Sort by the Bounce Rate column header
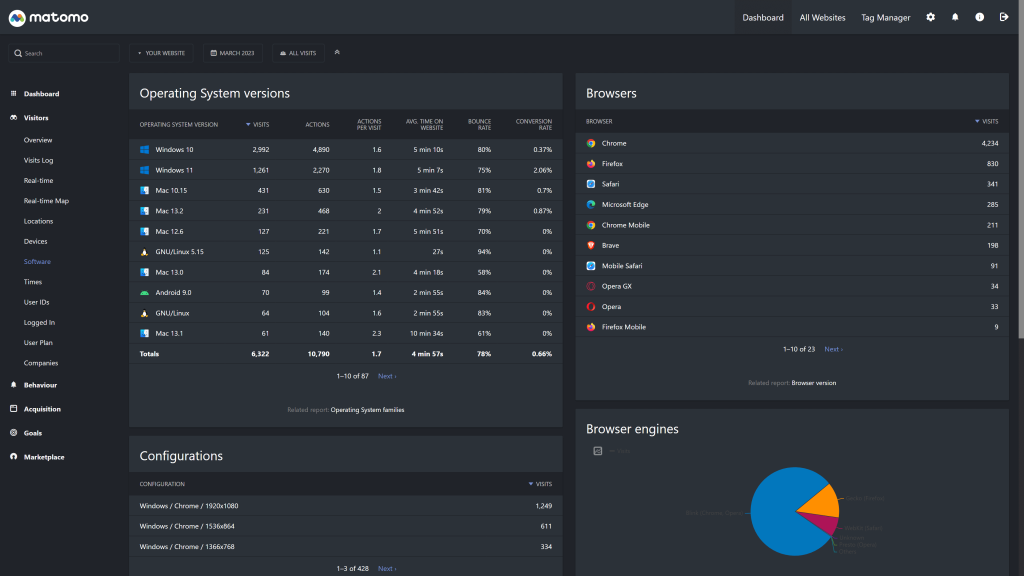The image size is (1024, 576). [x=479, y=125]
